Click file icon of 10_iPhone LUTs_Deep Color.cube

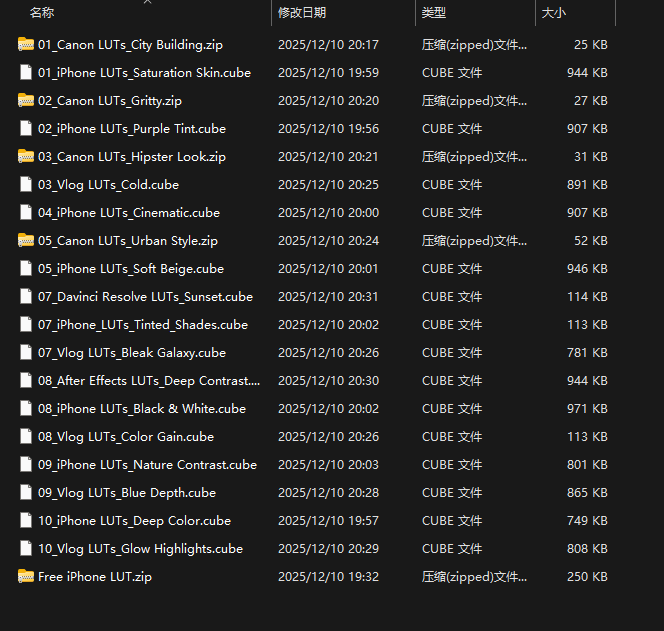[26, 520]
